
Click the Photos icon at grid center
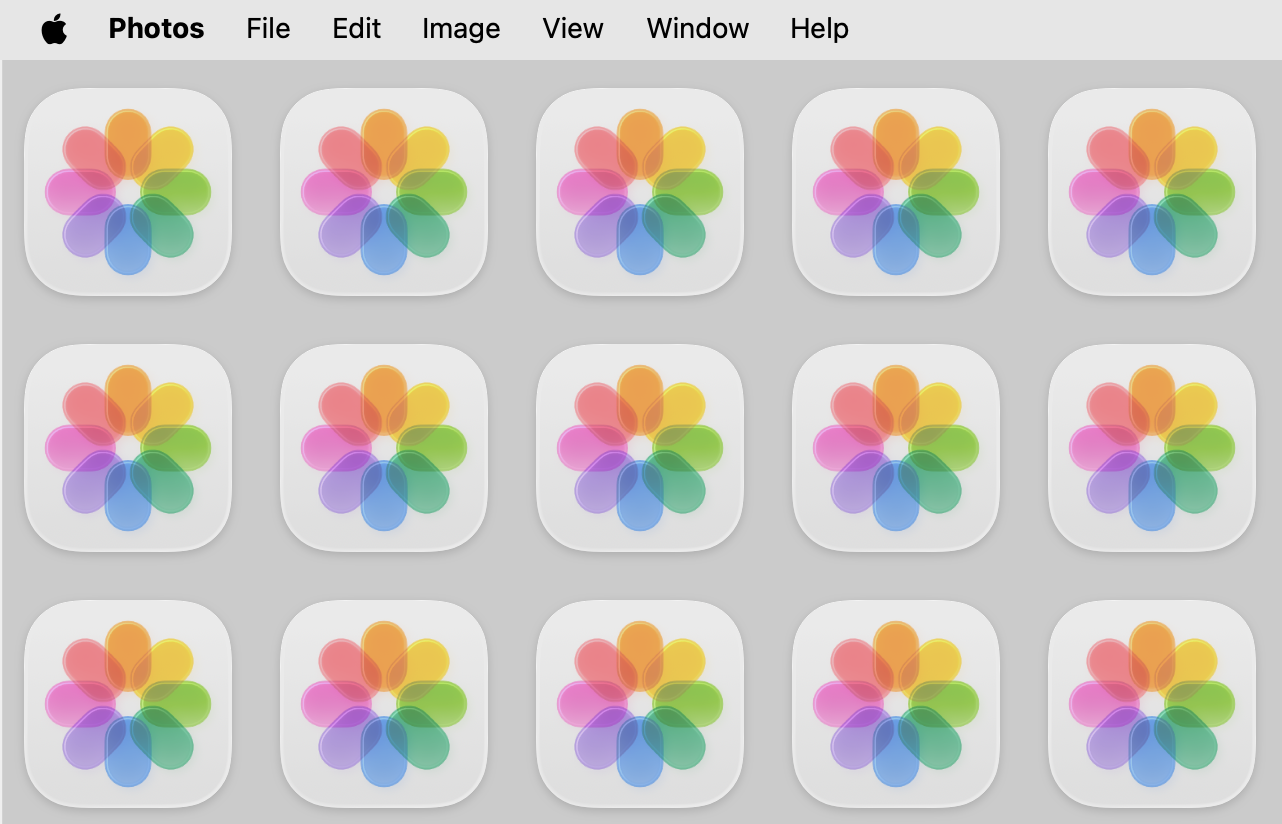(640, 447)
